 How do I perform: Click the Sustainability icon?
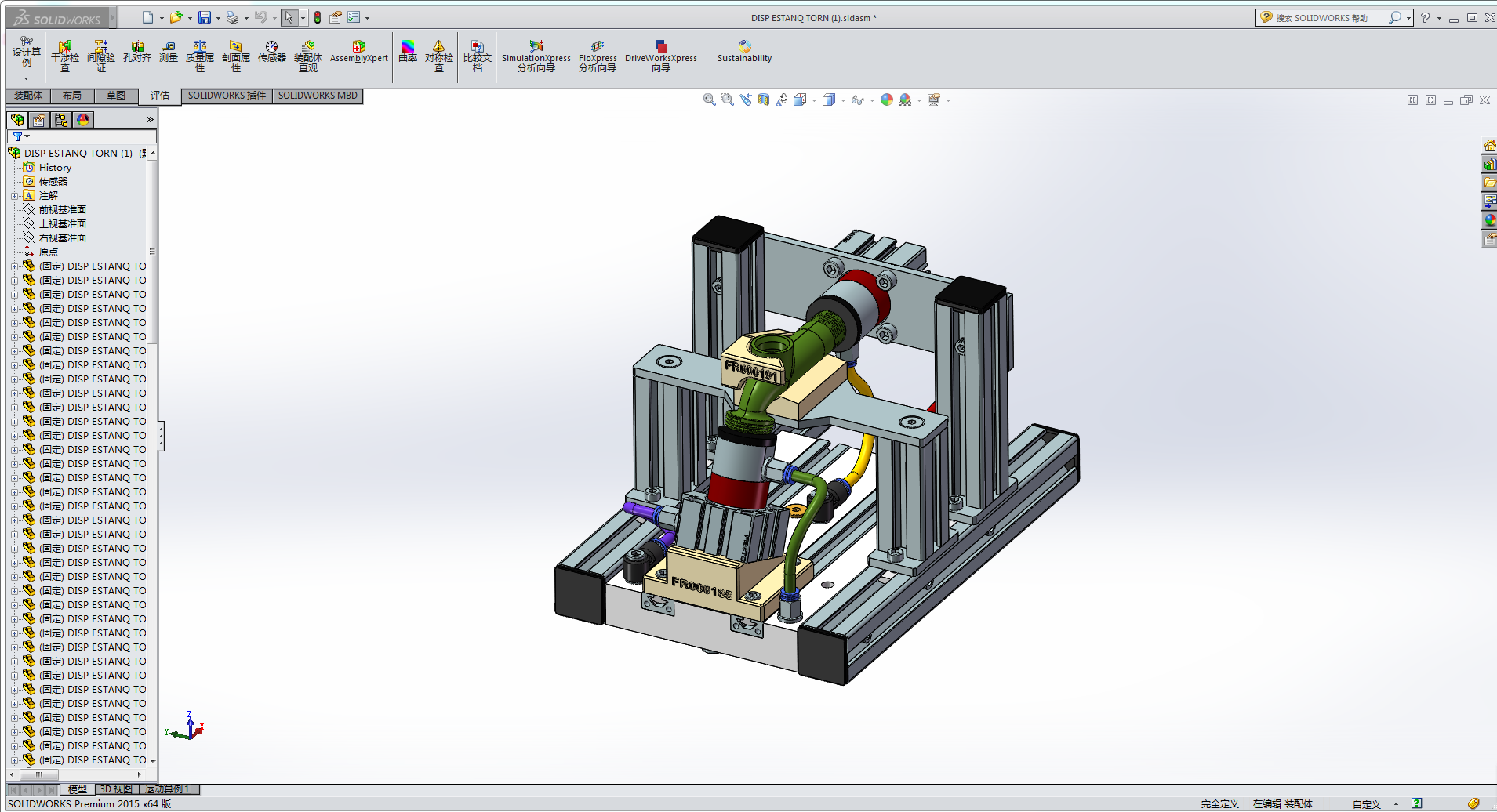tap(744, 53)
